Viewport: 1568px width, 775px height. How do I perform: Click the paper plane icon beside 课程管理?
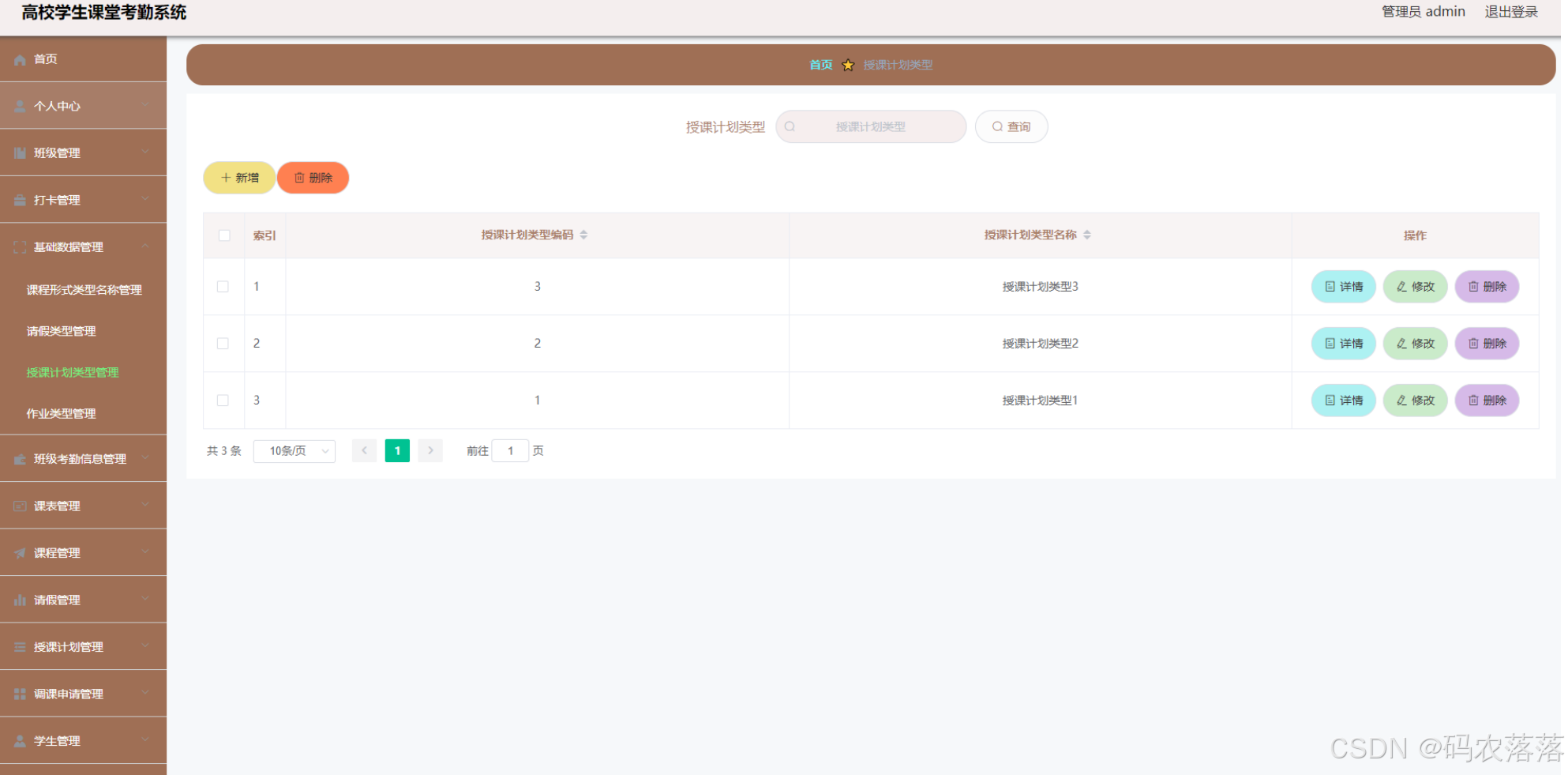point(20,553)
